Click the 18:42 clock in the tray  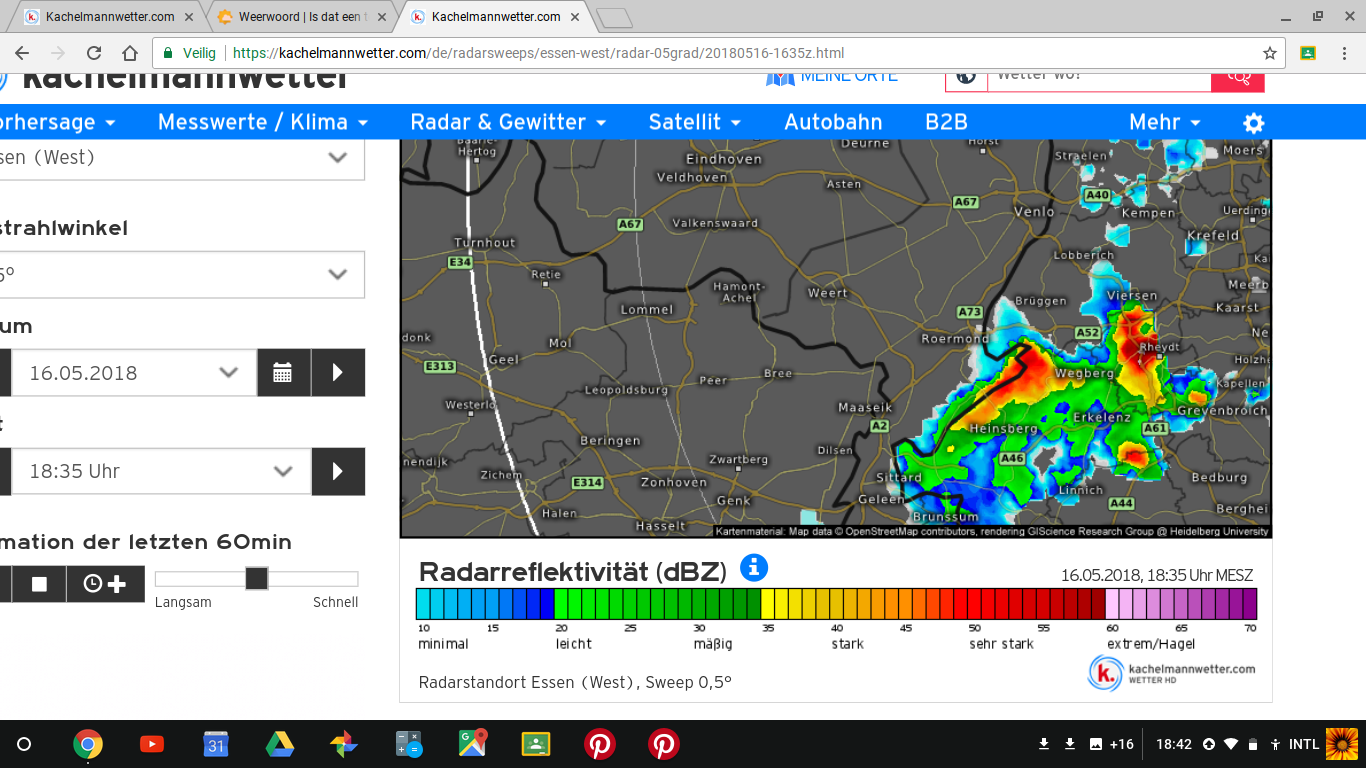click(1174, 744)
